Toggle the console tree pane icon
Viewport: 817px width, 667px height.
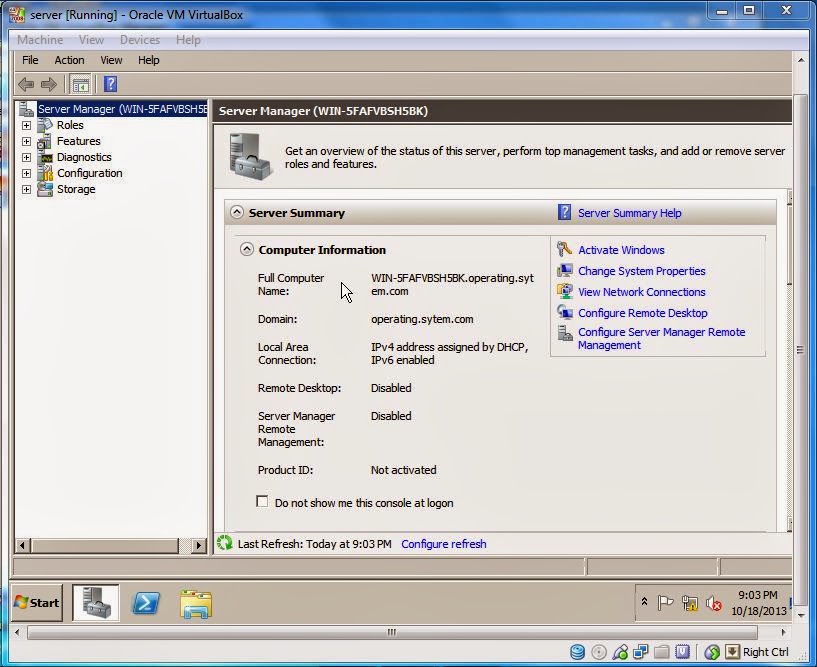(x=80, y=84)
